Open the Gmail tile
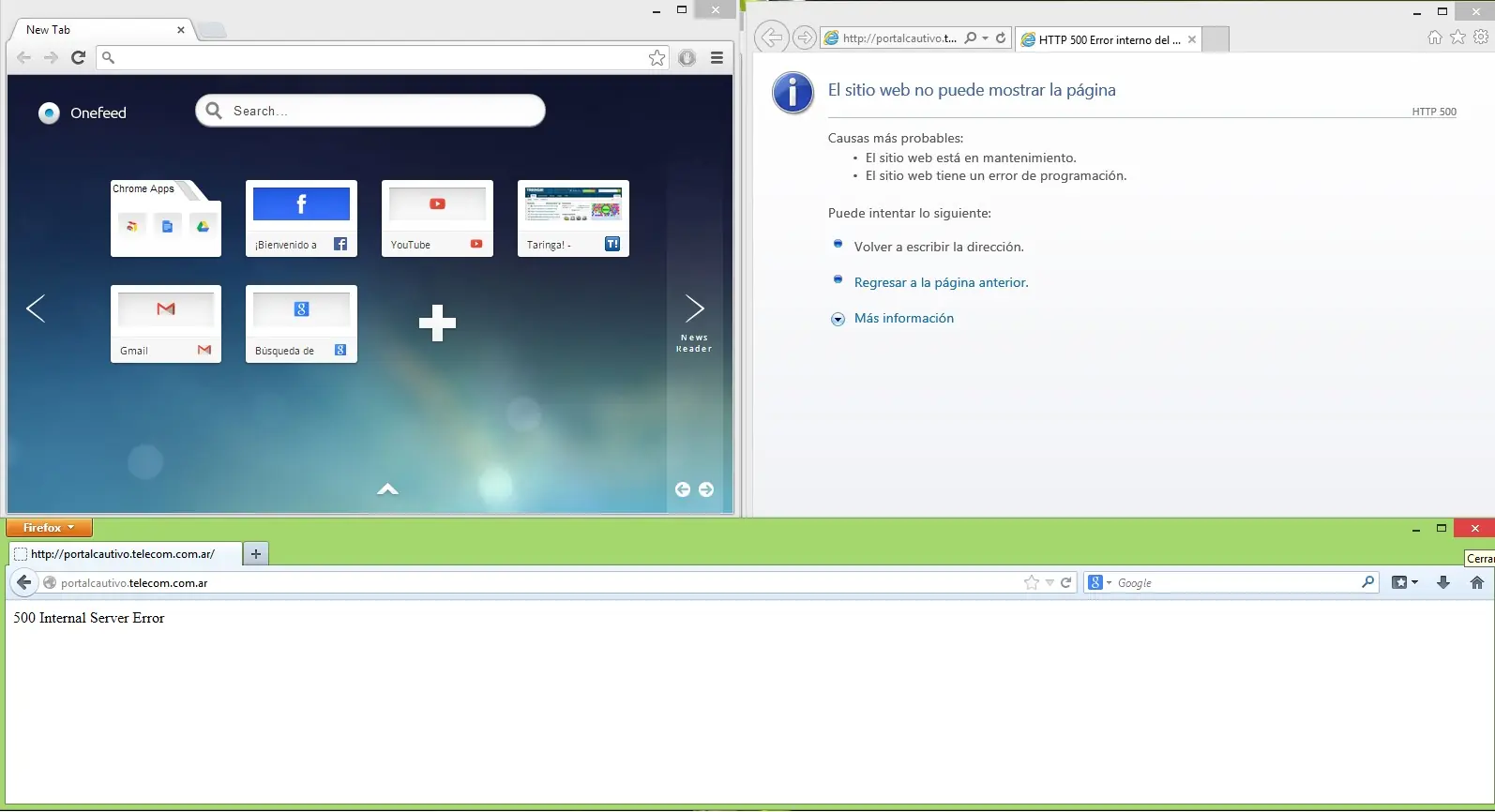 166,323
